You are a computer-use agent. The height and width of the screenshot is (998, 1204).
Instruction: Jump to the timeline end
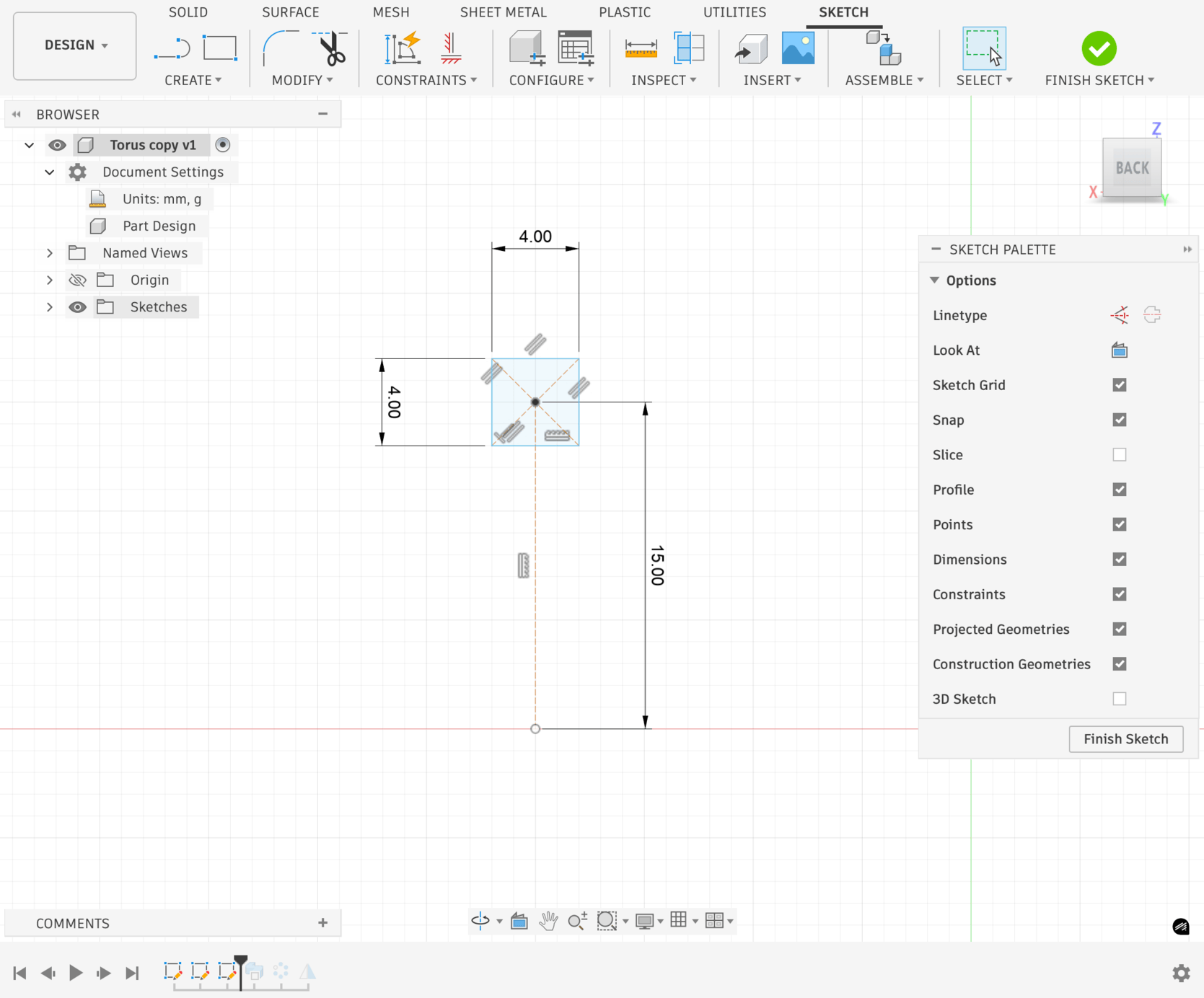(x=132, y=973)
